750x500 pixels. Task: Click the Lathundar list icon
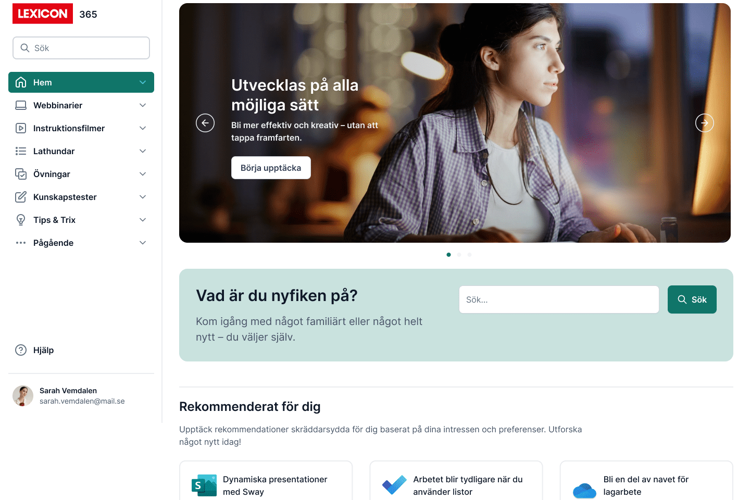coord(21,151)
